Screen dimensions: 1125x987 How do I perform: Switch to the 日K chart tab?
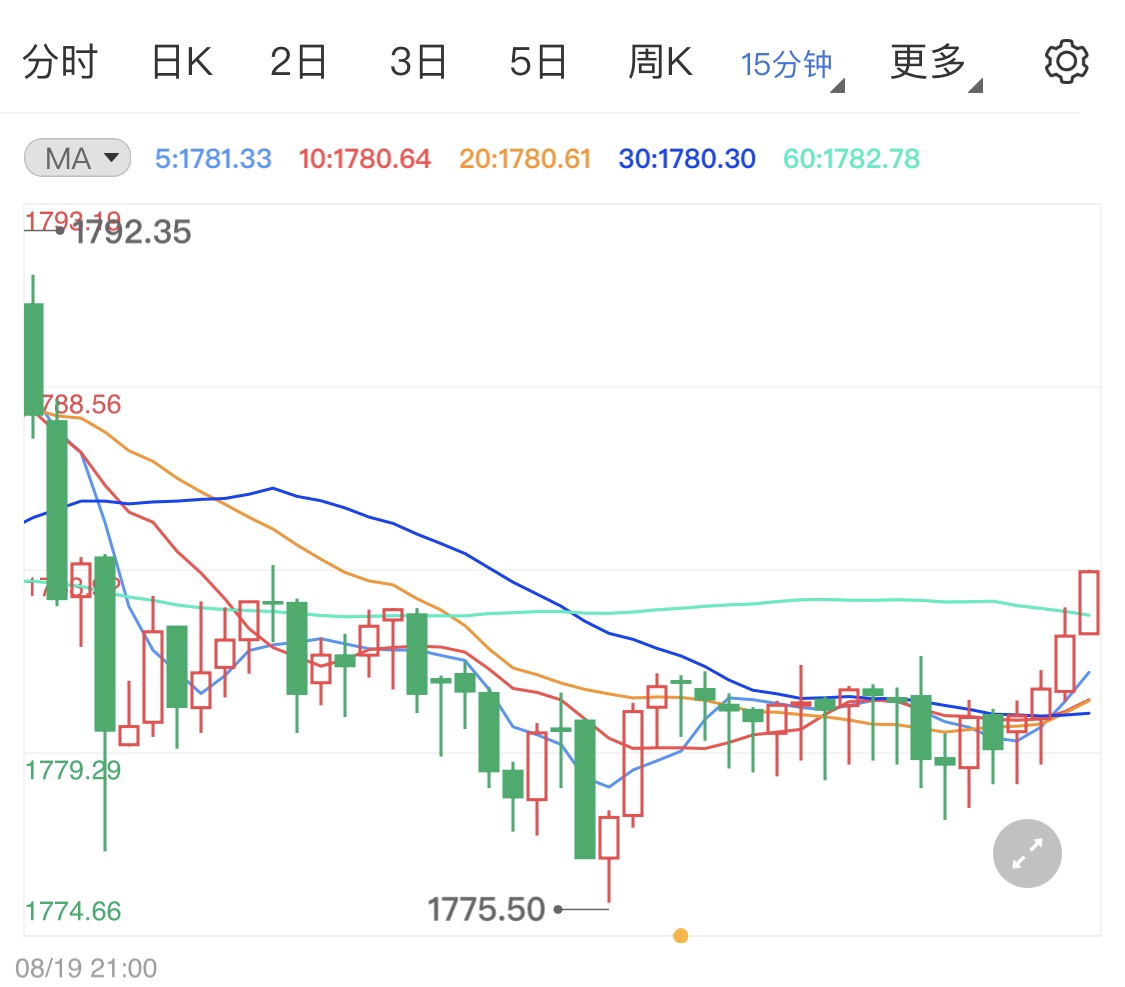pos(182,61)
